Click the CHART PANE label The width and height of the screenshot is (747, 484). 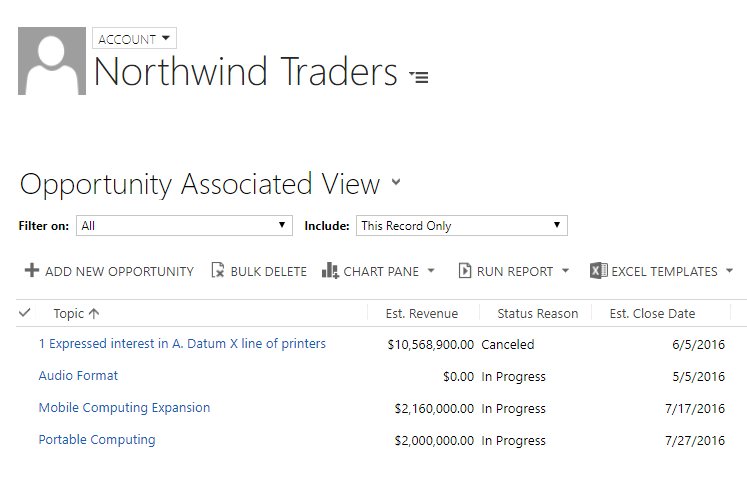pyautogui.click(x=381, y=272)
